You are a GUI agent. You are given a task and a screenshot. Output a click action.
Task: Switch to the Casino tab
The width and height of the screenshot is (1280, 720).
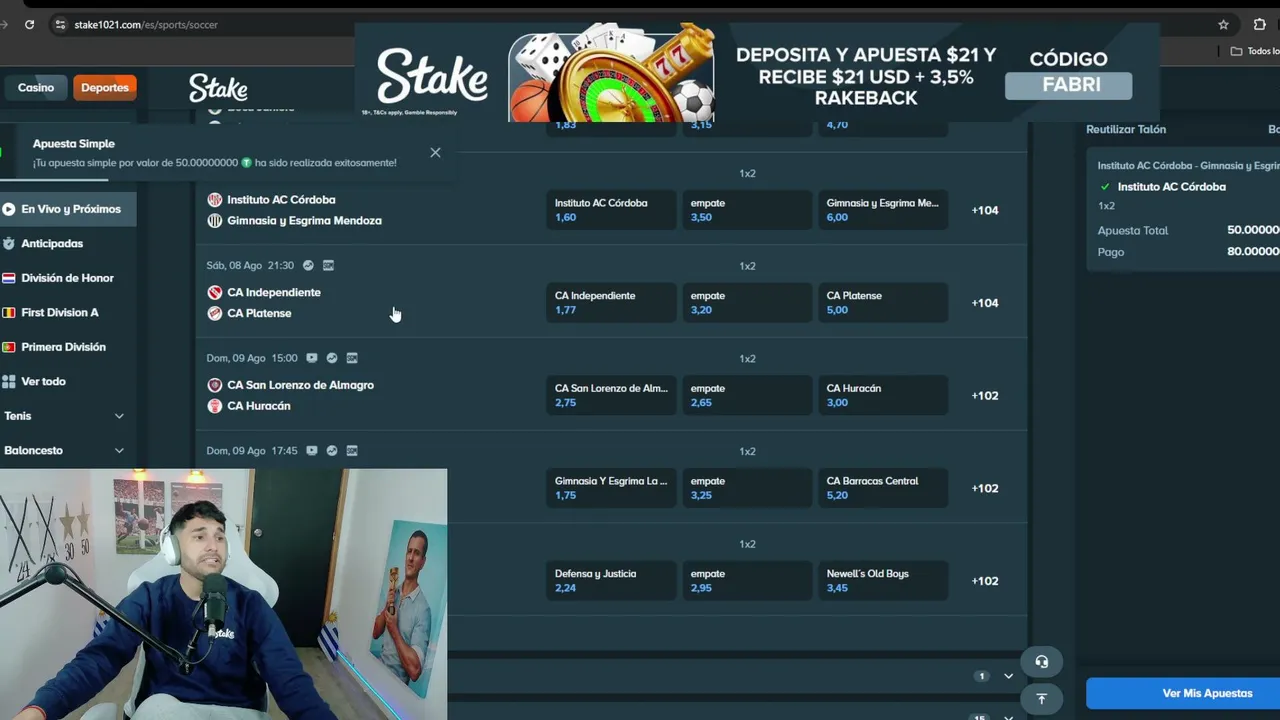pos(35,88)
